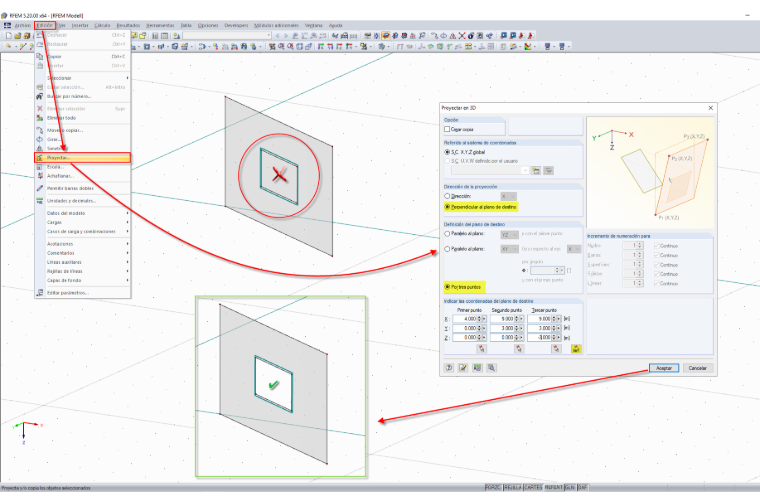Click delete X icon in top toolbar
The image size is (760, 502).
[x=462, y=35]
